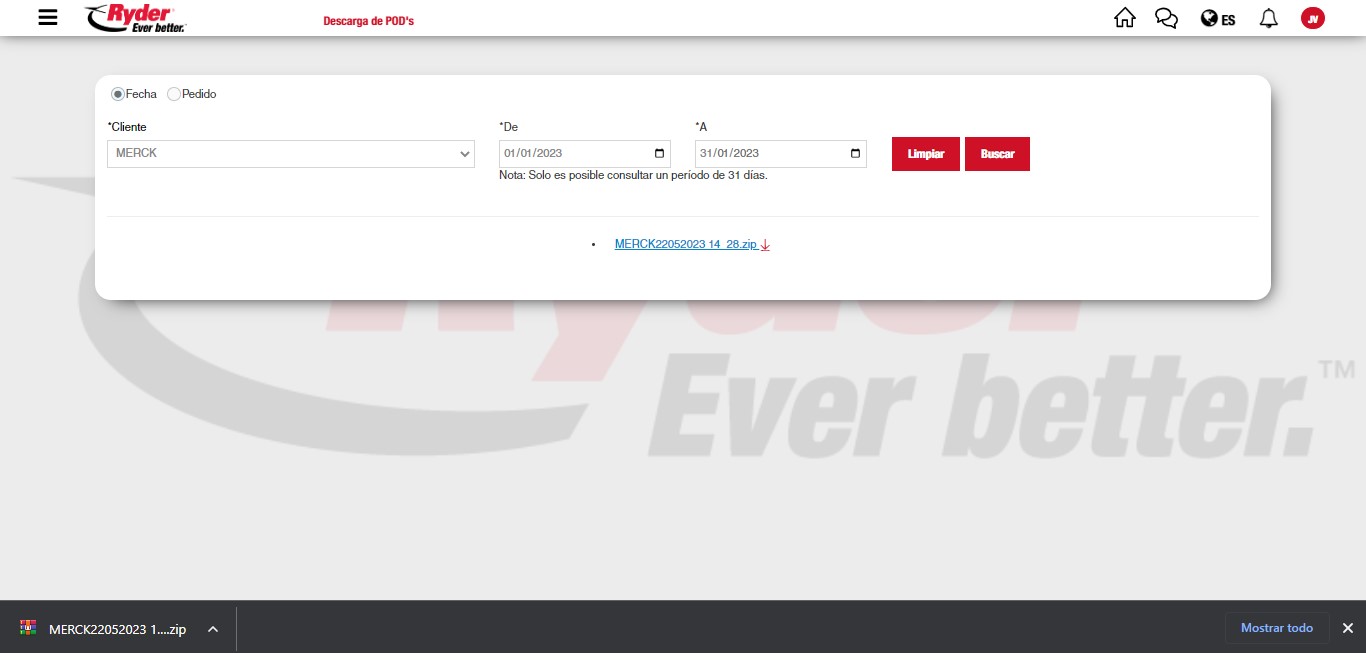Open the chat messages icon
The height and width of the screenshot is (653, 1366).
1166,18
